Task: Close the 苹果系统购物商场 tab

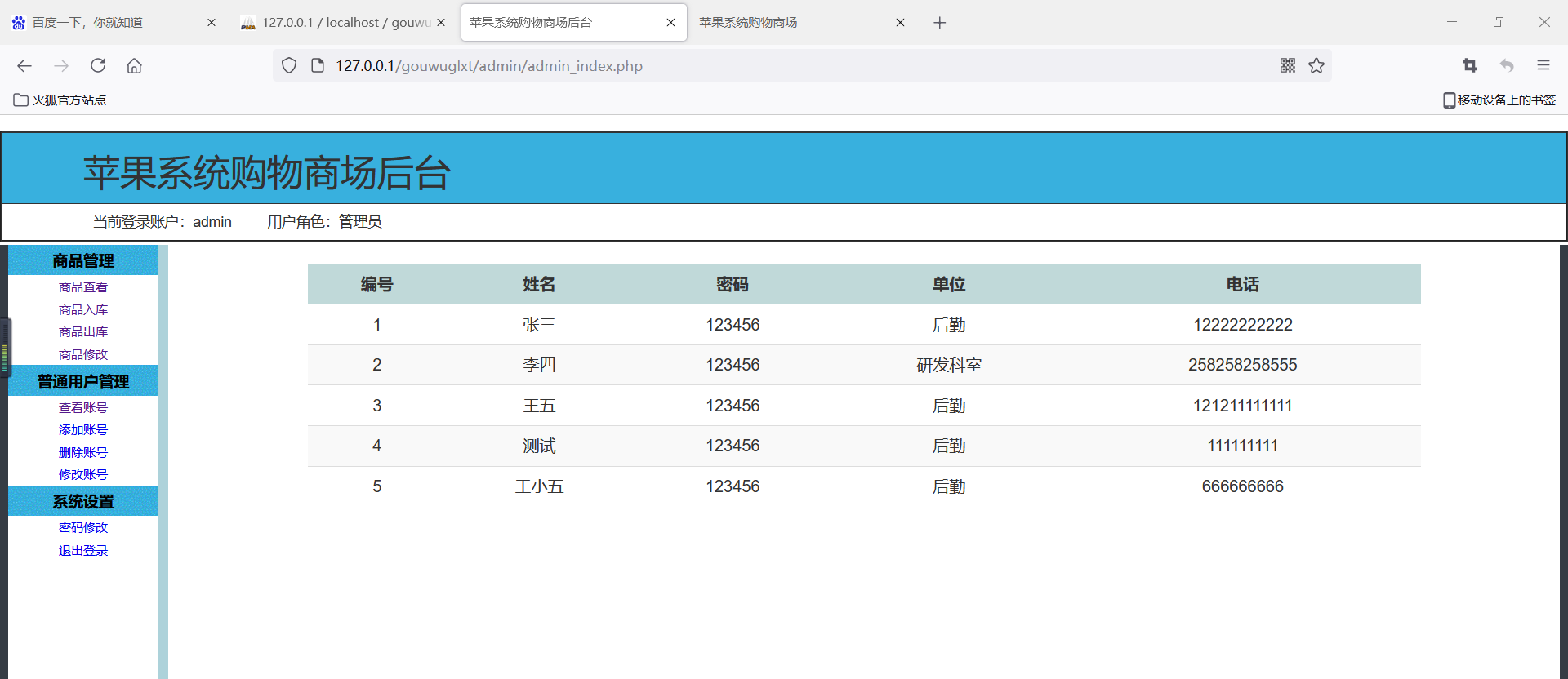Action: point(900,23)
